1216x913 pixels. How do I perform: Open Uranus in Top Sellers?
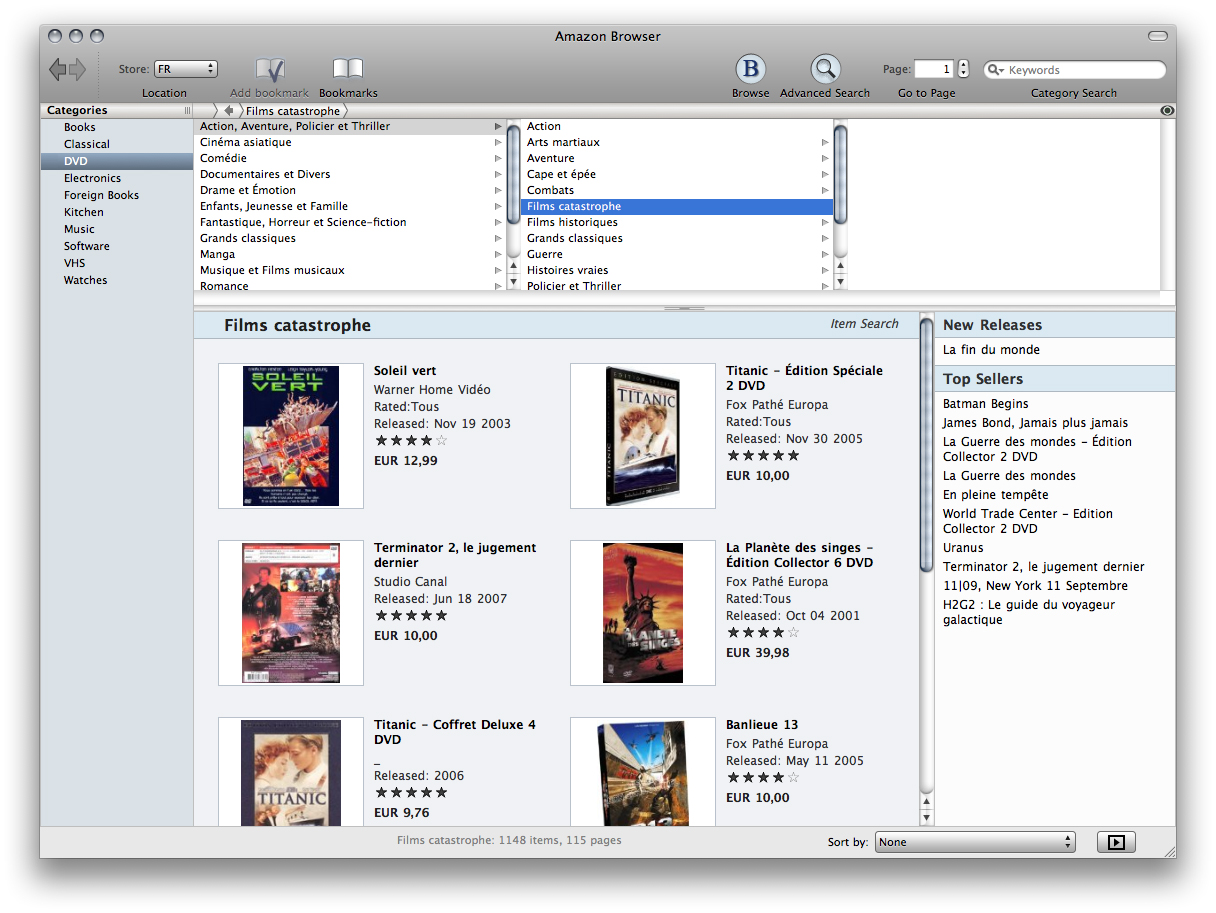click(963, 548)
